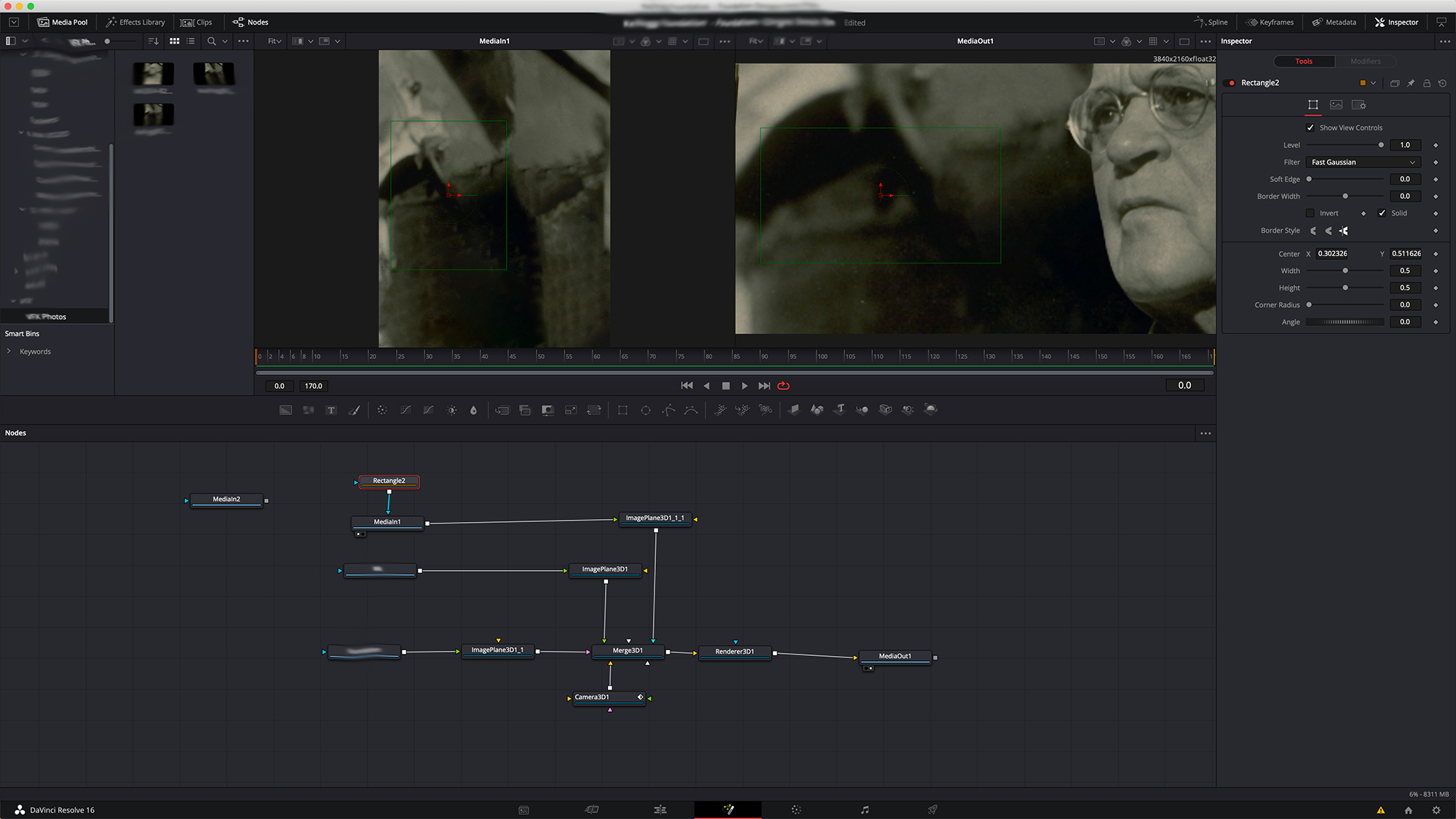Open the Filter dropdown Fast Gaussian

[x=1363, y=162]
